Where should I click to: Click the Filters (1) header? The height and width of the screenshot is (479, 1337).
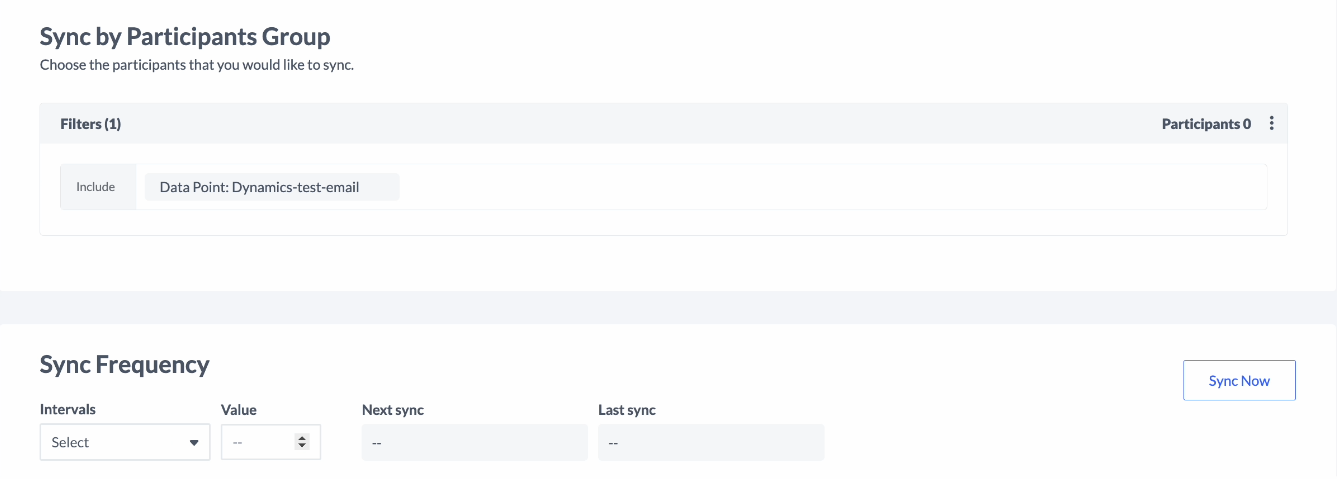pos(91,124)
